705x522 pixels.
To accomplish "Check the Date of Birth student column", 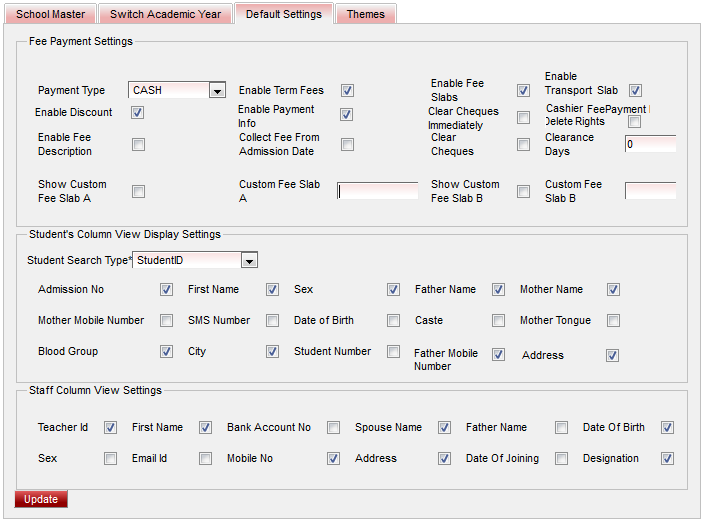I will (394, 321).
